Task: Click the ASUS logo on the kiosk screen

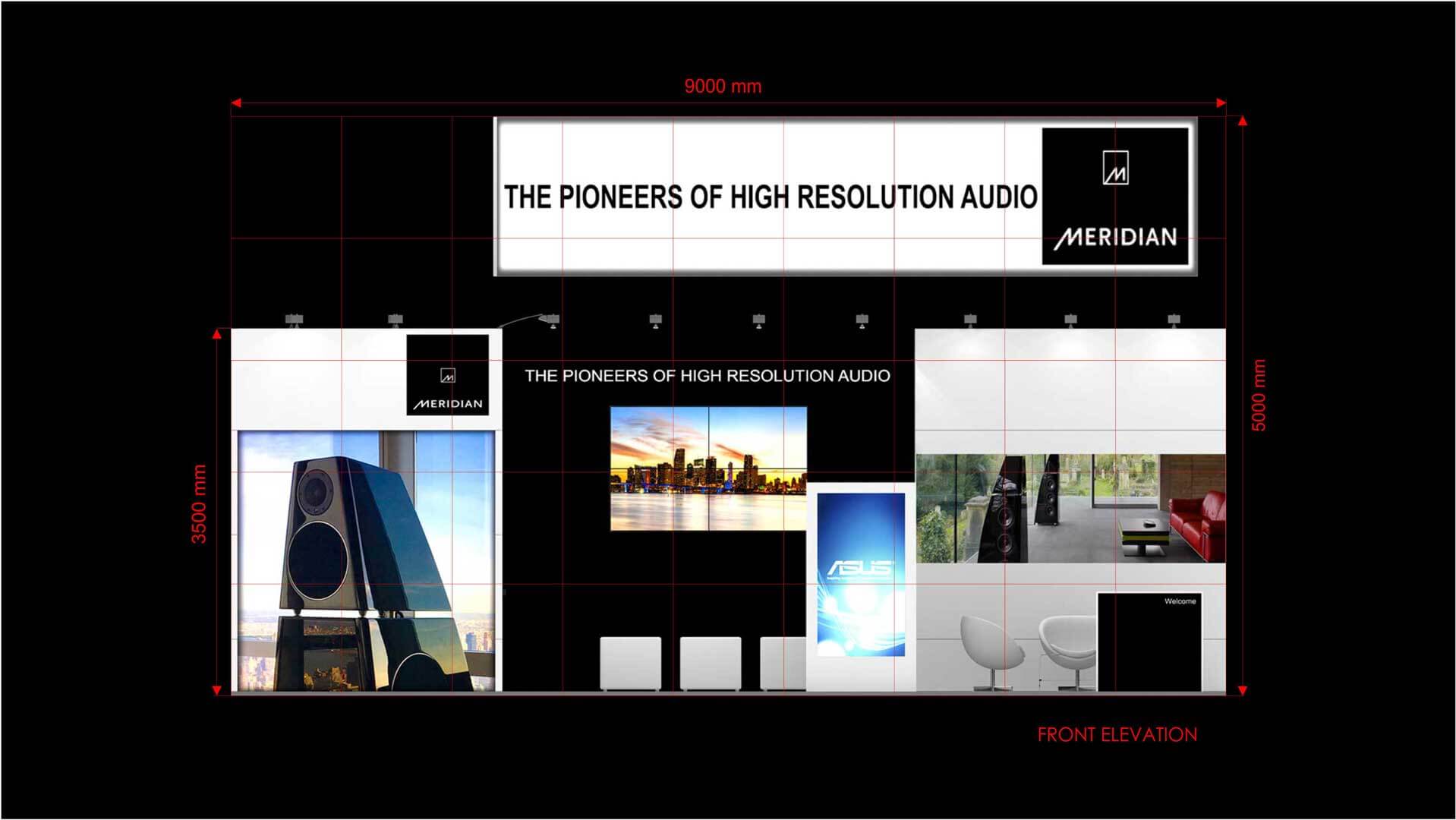Action: (x=860, y=569)
